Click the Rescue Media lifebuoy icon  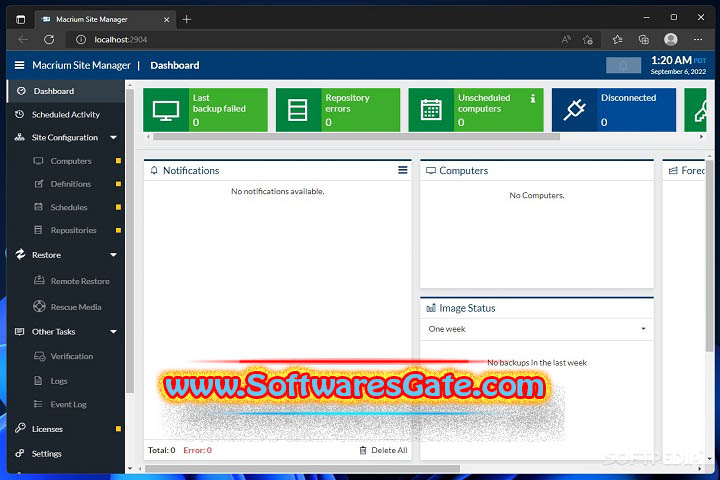tap(39, 306)
